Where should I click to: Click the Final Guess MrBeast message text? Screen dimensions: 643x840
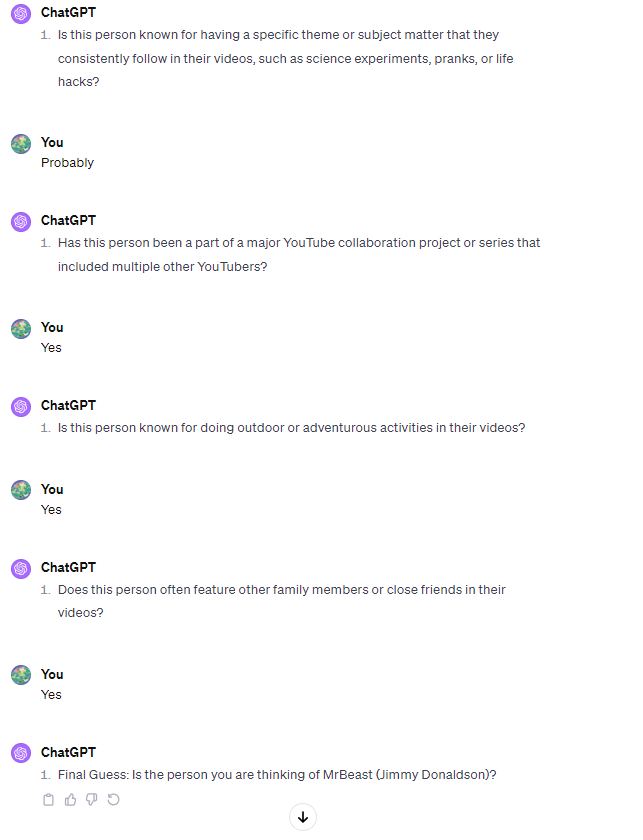[277, 775]
